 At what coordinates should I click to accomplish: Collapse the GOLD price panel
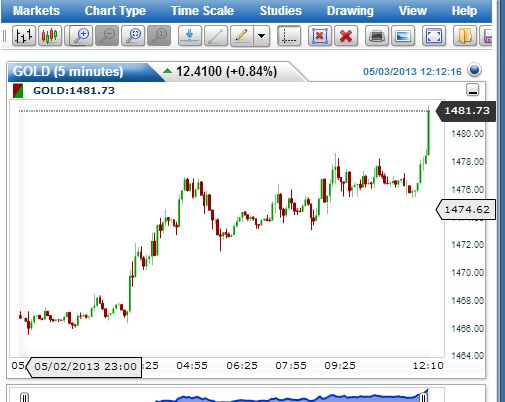[x=473, y=90]
